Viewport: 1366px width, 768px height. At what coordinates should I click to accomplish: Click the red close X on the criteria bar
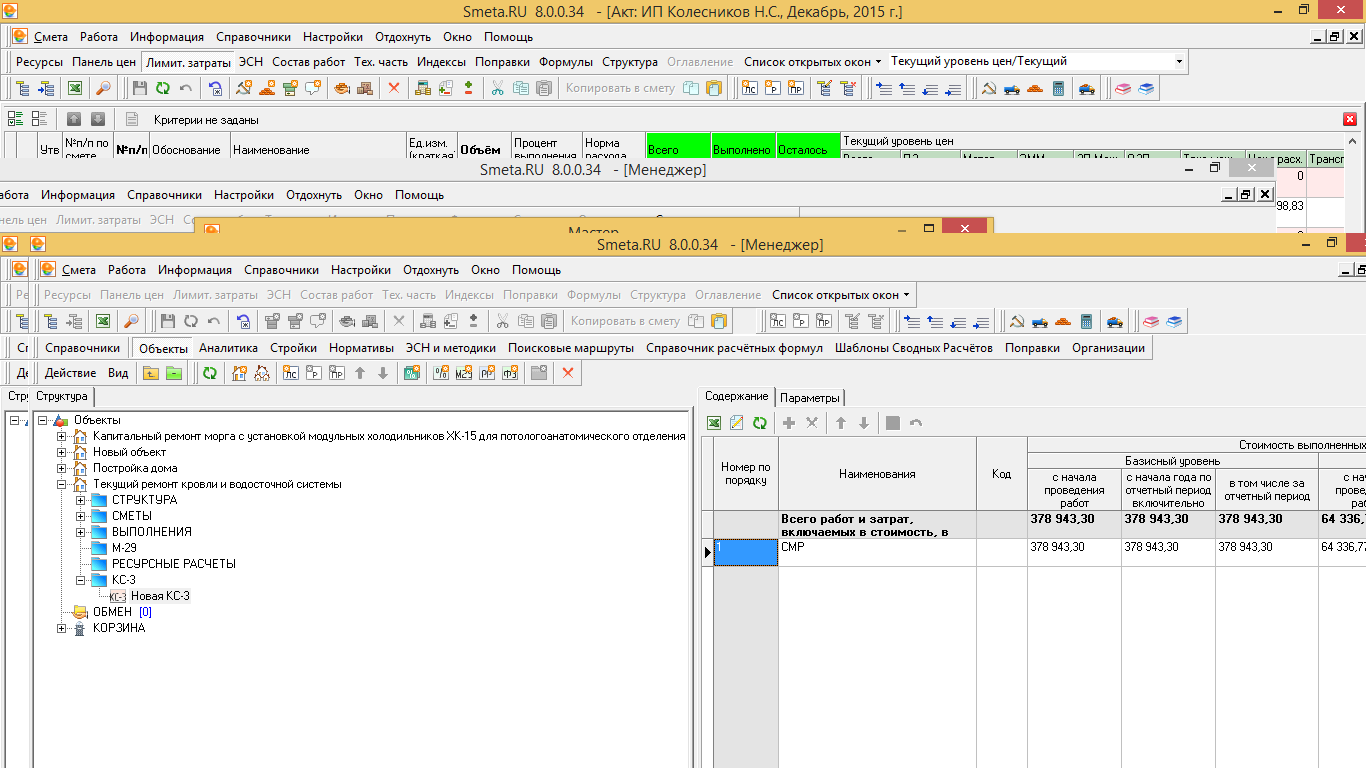click(1350, 119)
